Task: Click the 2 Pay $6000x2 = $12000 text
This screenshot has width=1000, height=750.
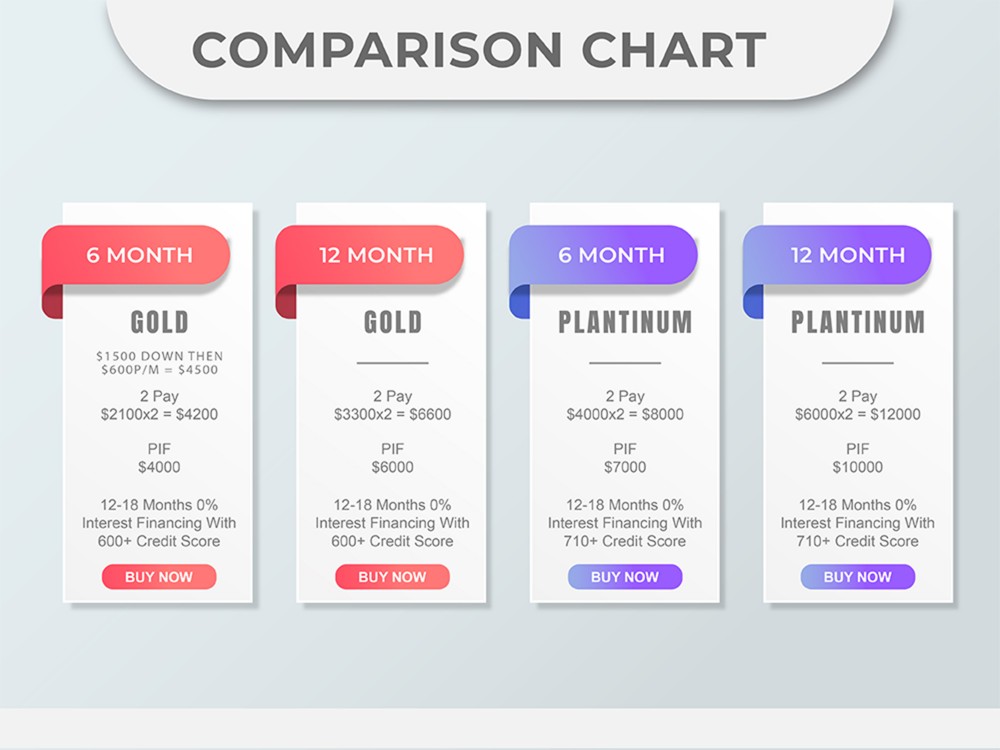Action: tap(858, 405)
